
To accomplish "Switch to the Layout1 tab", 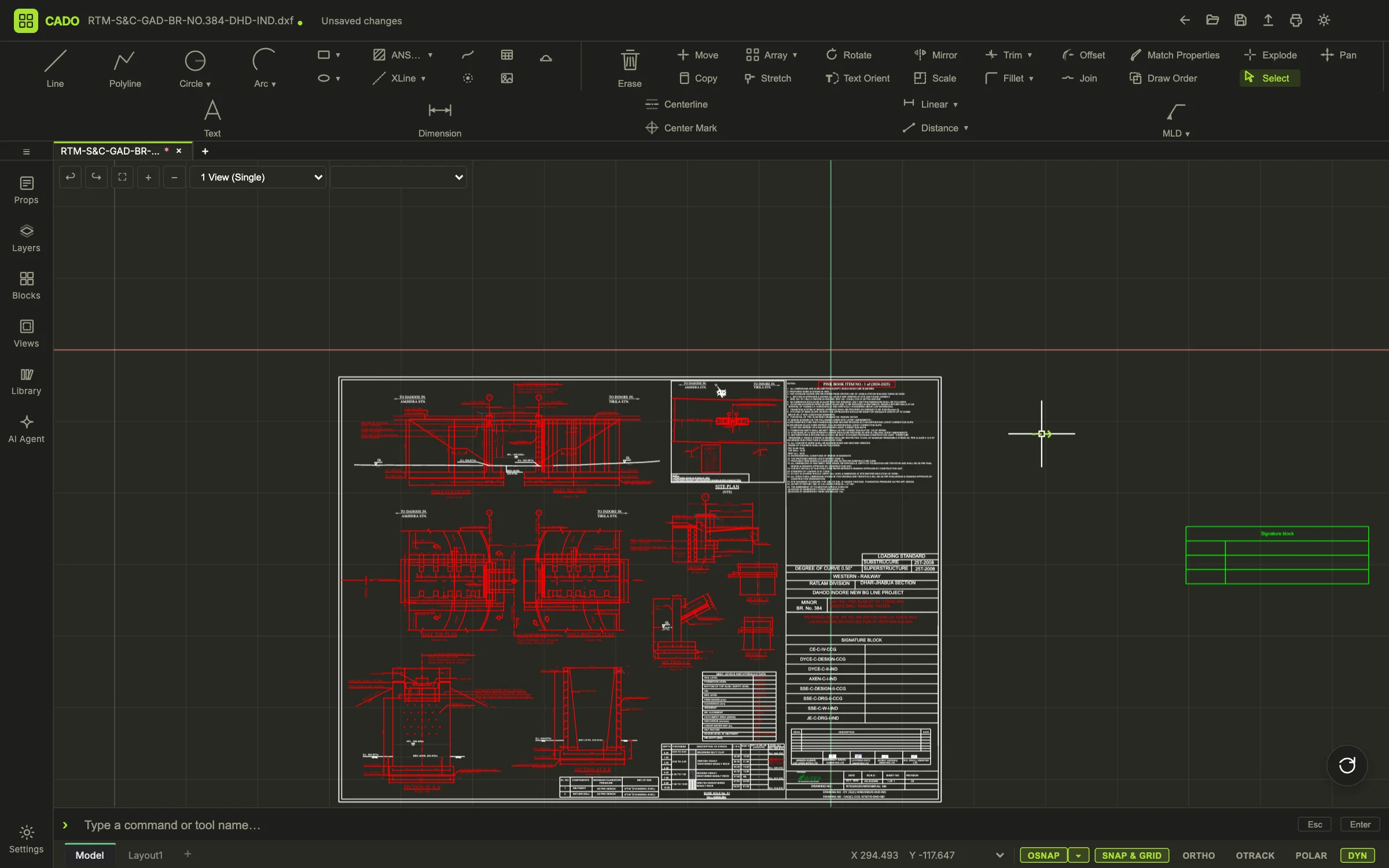I will [x=145, y=855].
